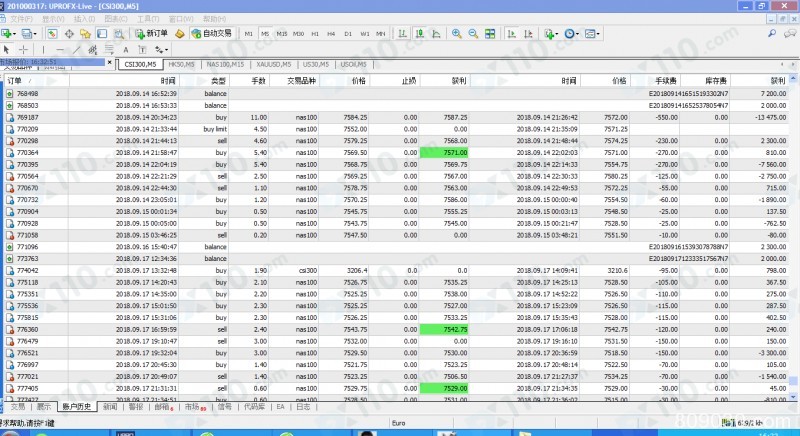This screenshot has width=800, height=436.
Task: Switch chart to line chart icon
Action: (x=436, y=34)
